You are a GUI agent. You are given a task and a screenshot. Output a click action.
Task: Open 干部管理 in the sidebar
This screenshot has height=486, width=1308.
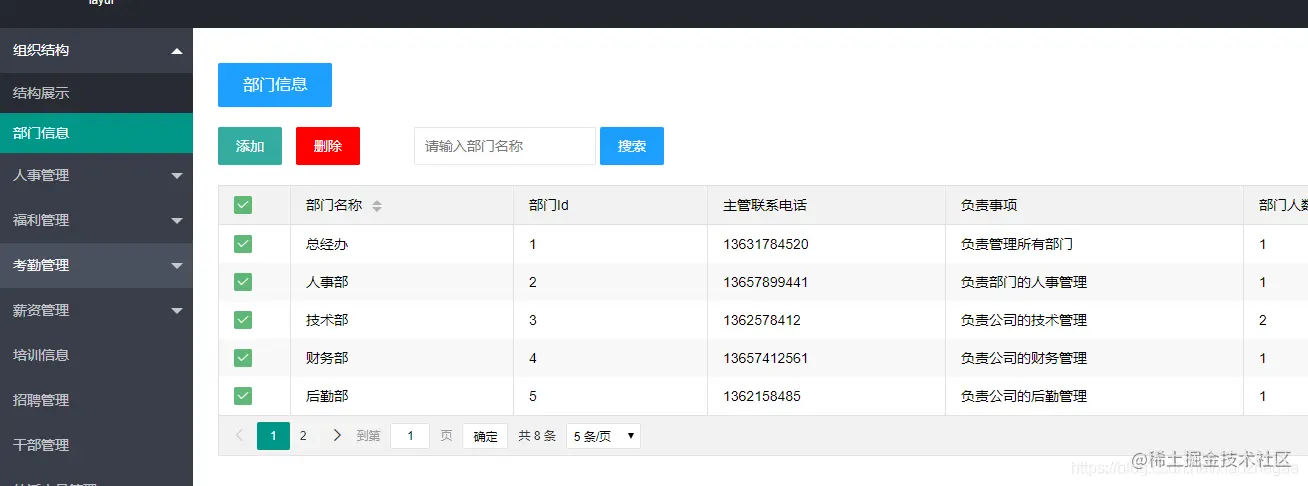click(x=96, y=445)
